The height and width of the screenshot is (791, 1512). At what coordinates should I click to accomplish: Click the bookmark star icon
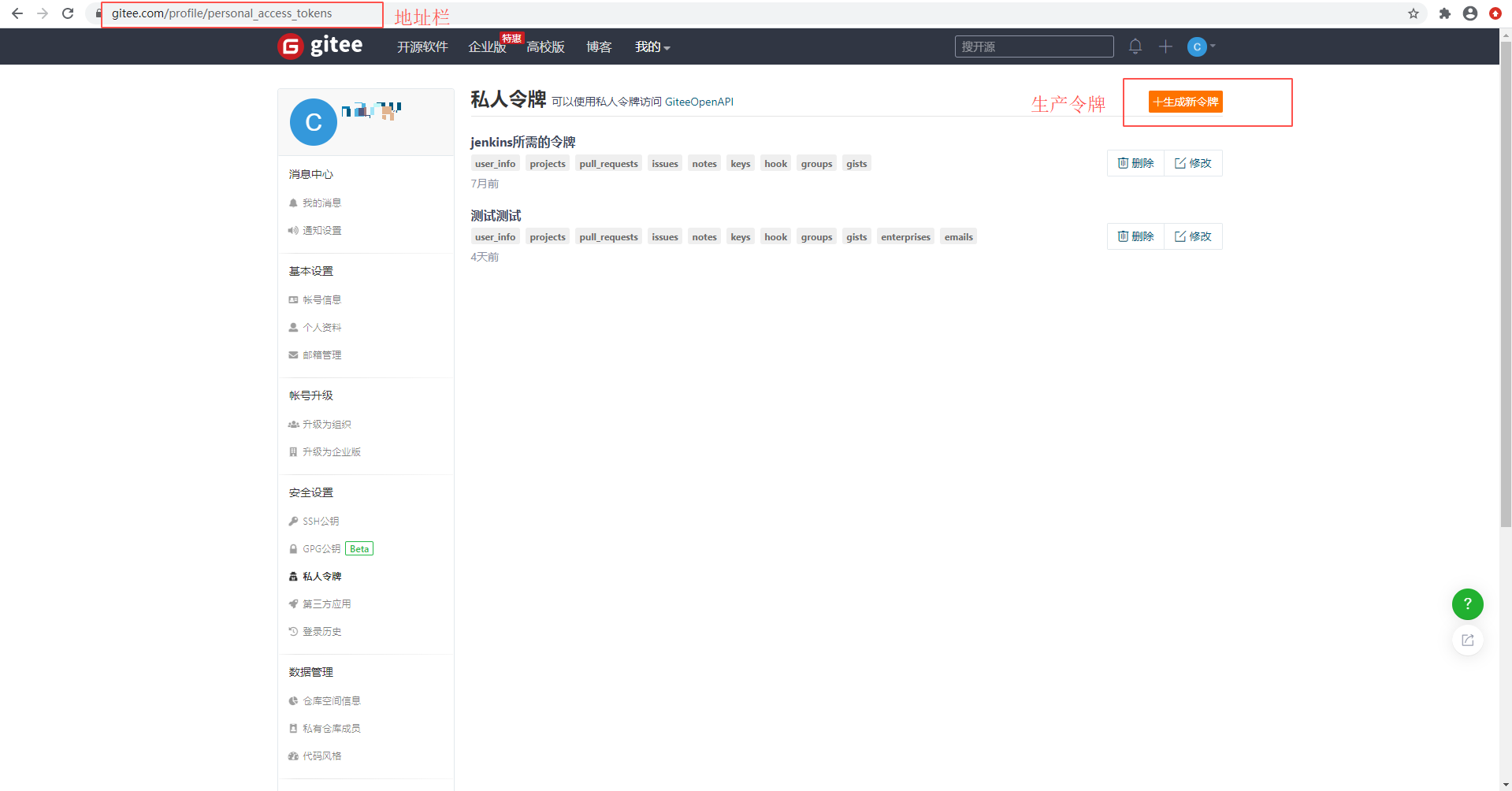pyautogui.click(x=1414, y=13)
